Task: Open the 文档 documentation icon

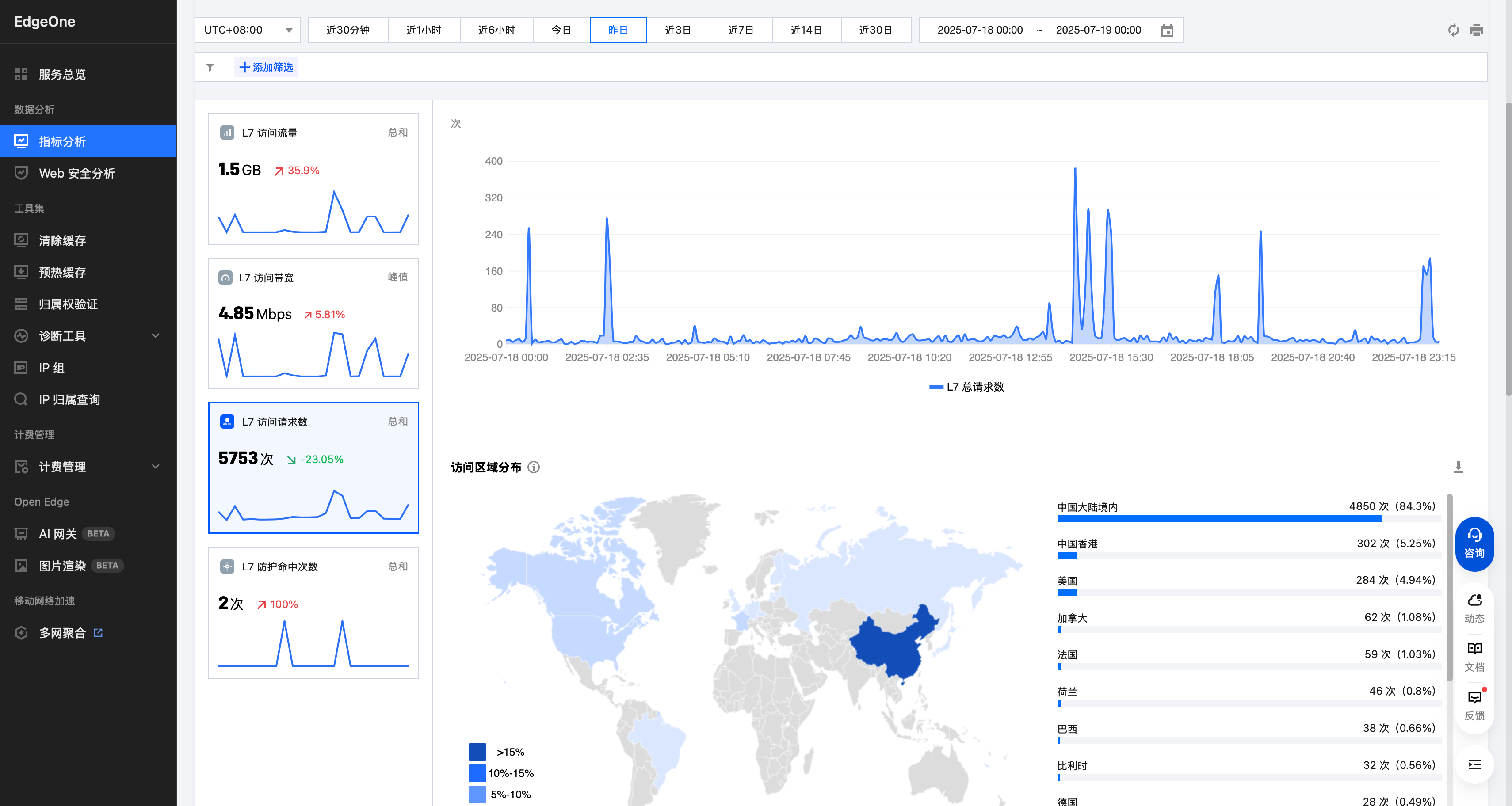Action: [1474, 656]
